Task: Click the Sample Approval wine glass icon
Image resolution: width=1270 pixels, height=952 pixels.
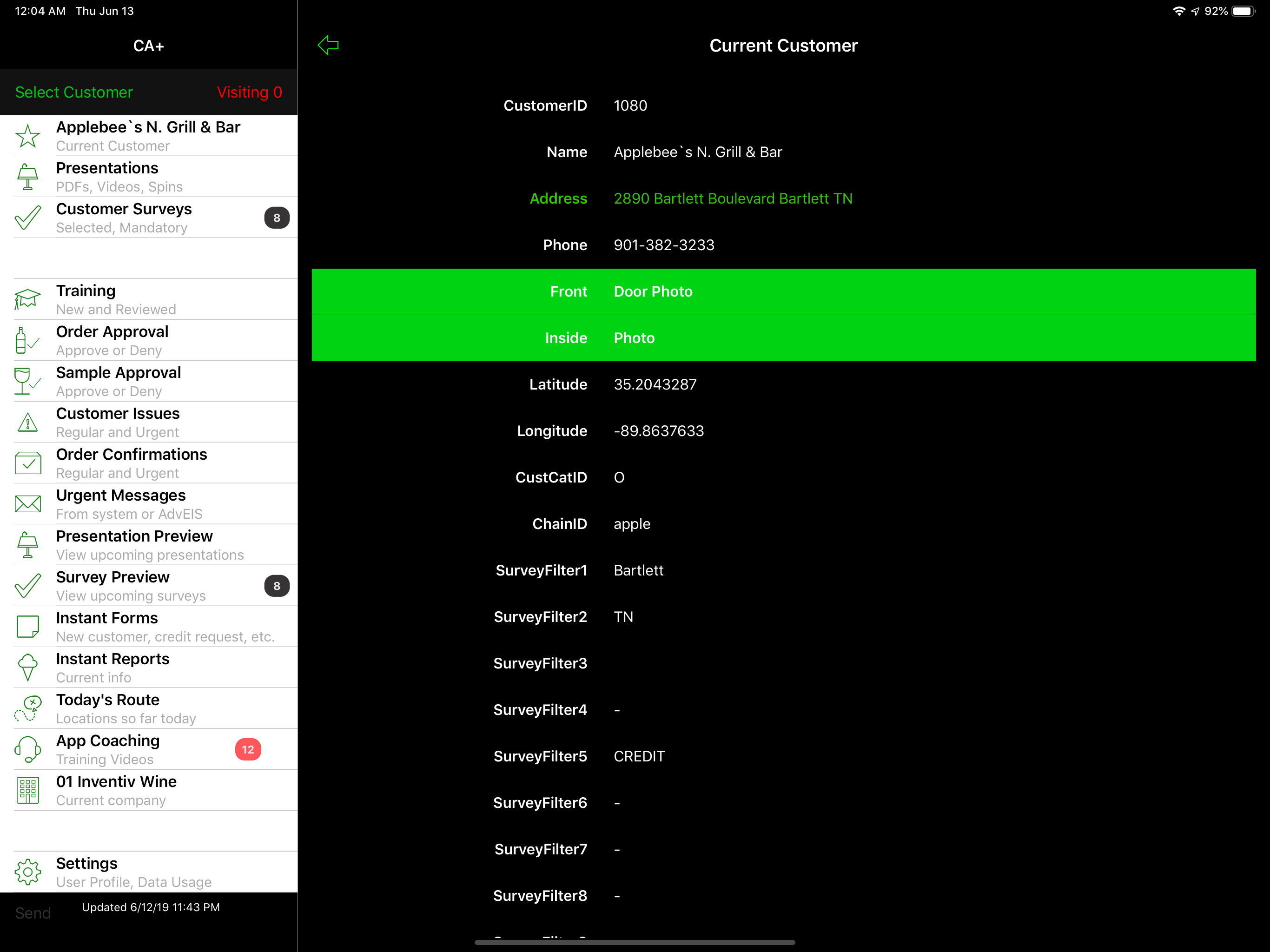Action: coord(26,381)
